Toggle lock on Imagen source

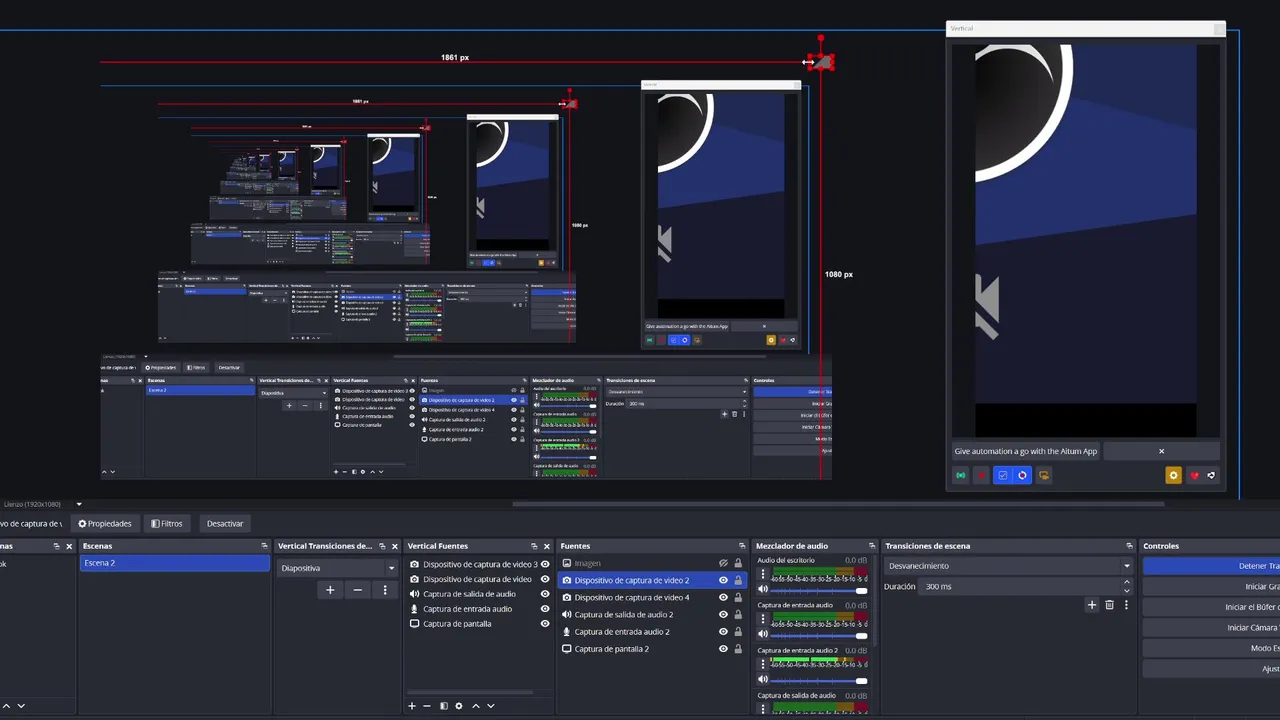[x=738, y=563]
